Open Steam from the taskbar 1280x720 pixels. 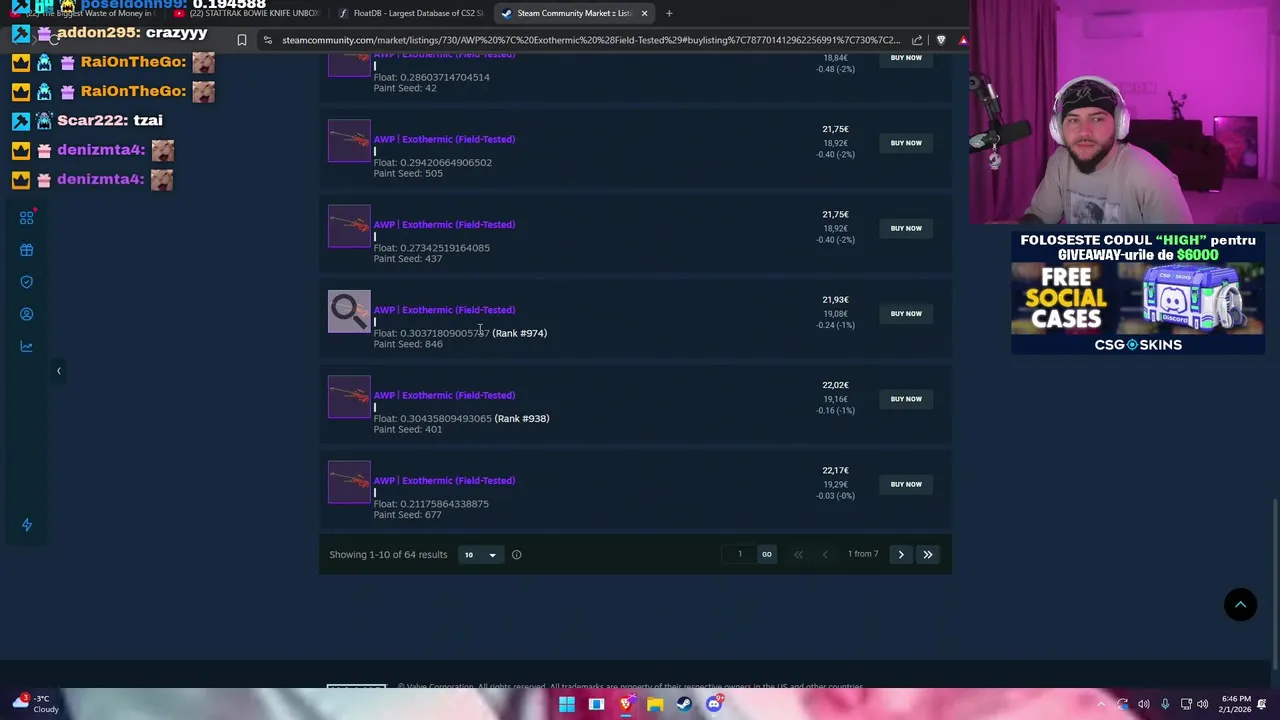[x=684, y=704]
